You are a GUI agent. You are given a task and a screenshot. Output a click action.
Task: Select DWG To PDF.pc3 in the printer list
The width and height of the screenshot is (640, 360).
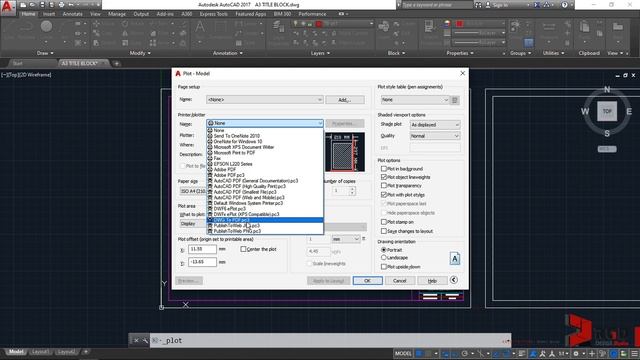[x=265, y=220]
